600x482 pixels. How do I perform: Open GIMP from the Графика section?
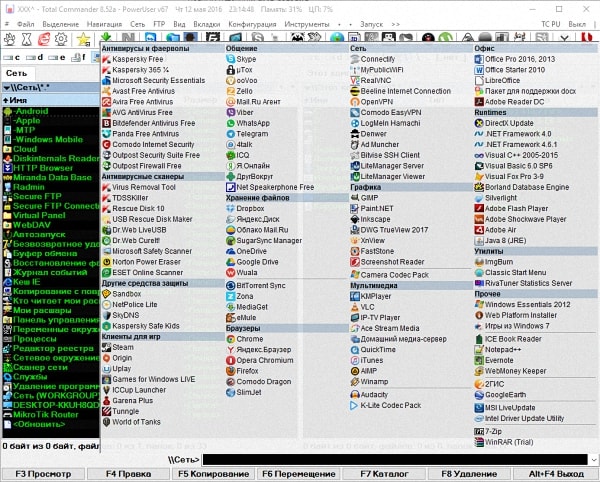pyautogui.click(x=369, y=198)
